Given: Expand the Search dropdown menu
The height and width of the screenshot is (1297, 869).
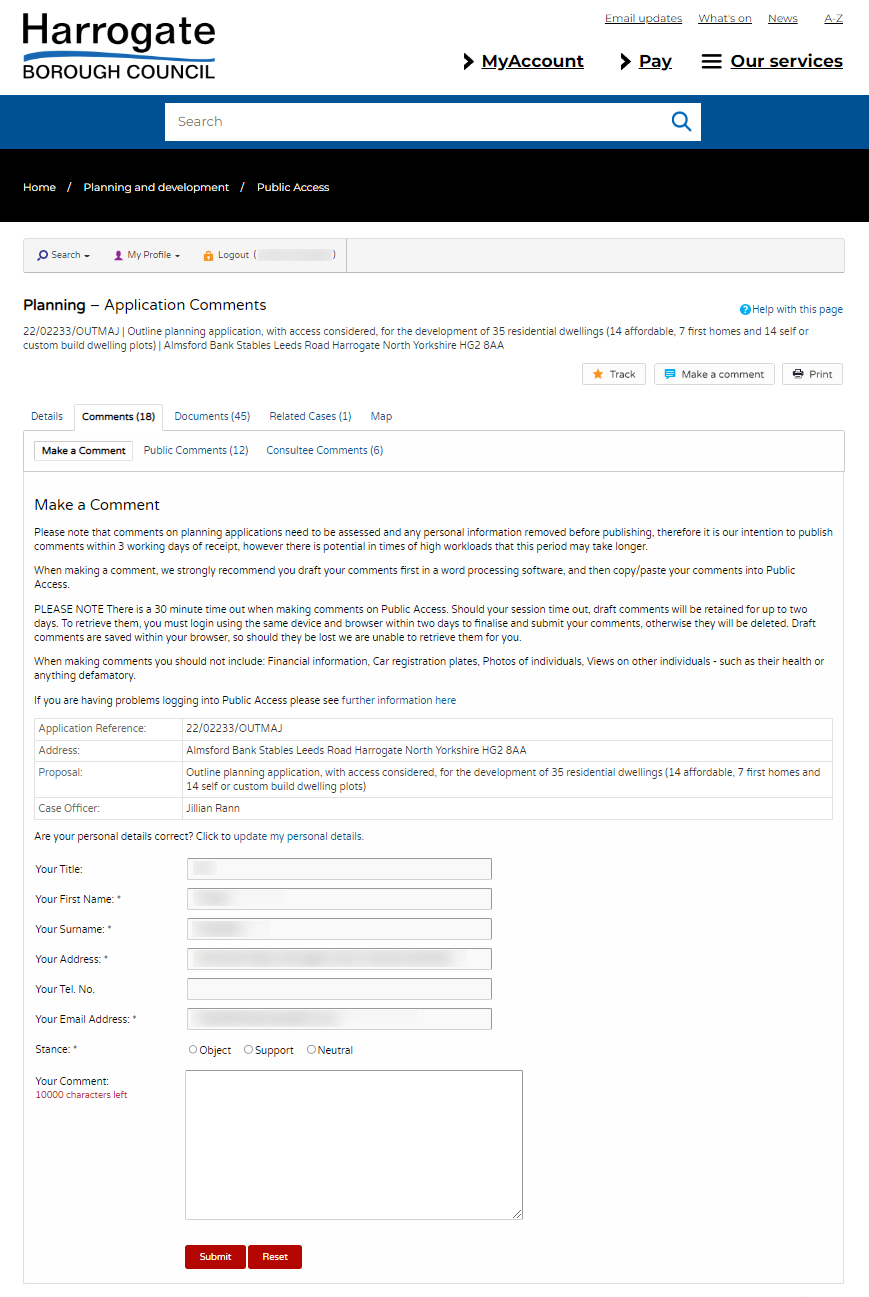Looking at the screenshot, I should click(x=64, y=256).
